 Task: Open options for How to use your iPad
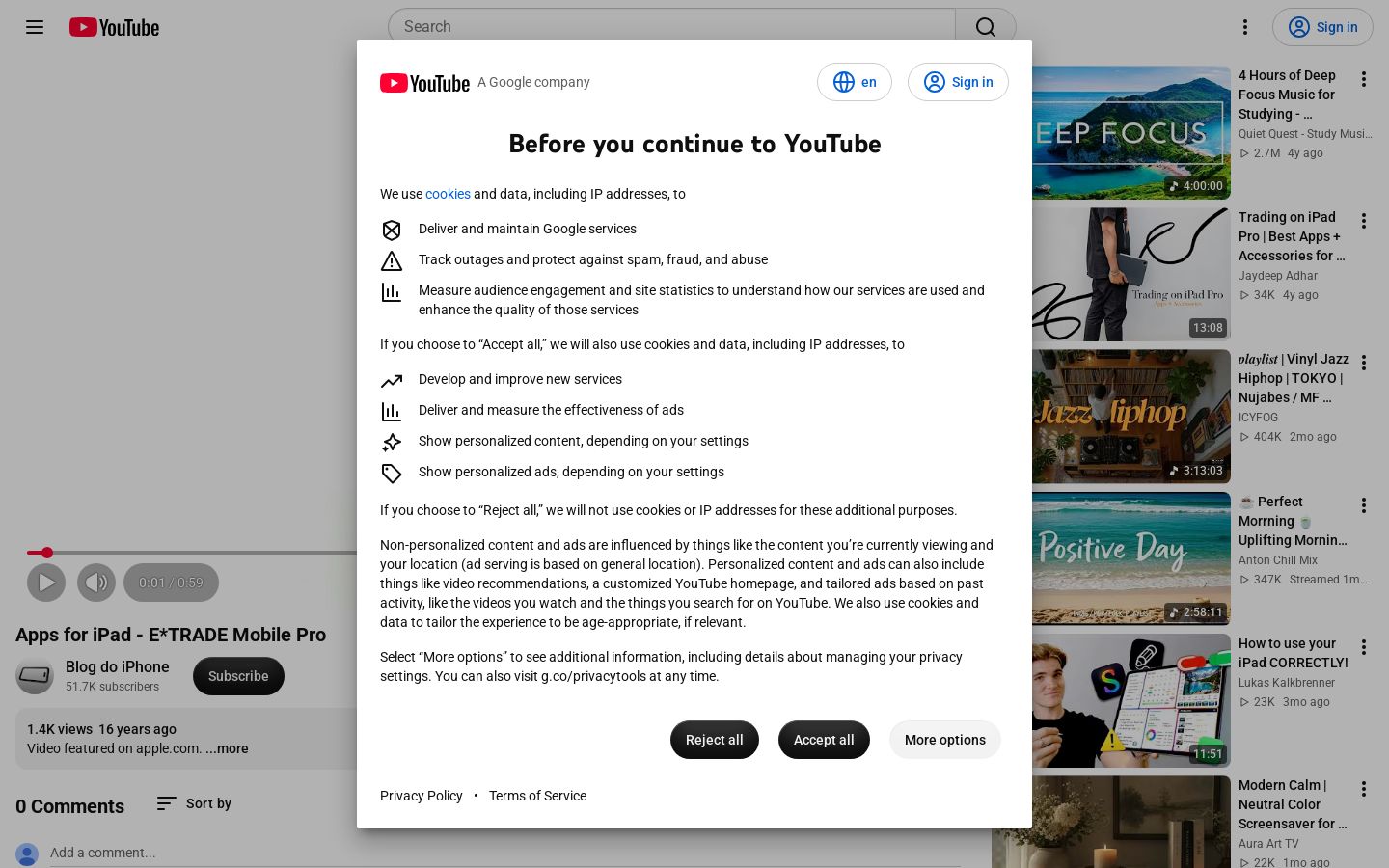pos(1364,647)
